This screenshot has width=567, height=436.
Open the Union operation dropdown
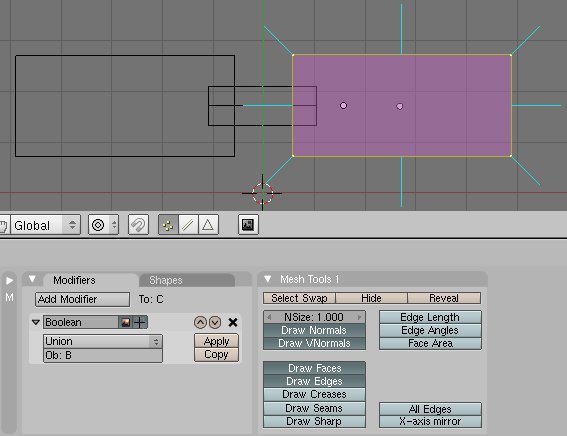tap(103, 341)
